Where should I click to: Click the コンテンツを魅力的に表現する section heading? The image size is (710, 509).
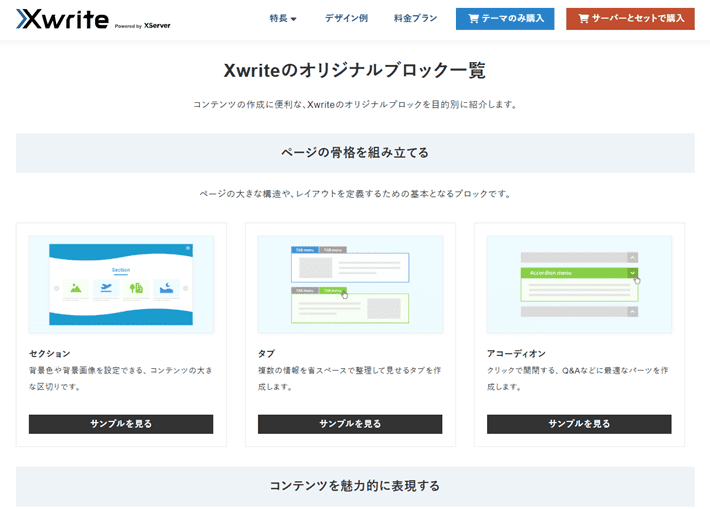coord(355,486)
